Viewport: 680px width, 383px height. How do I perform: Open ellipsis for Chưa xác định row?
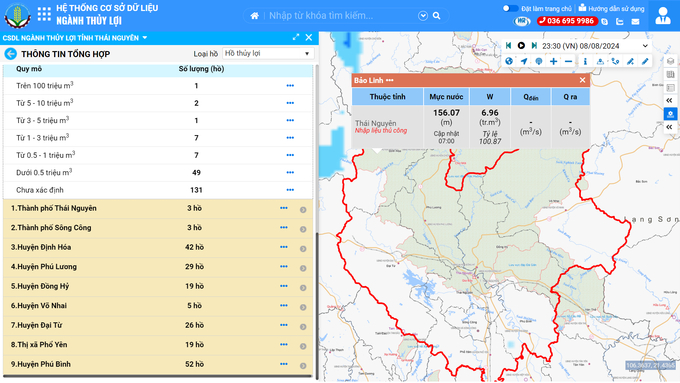[290, 190]
